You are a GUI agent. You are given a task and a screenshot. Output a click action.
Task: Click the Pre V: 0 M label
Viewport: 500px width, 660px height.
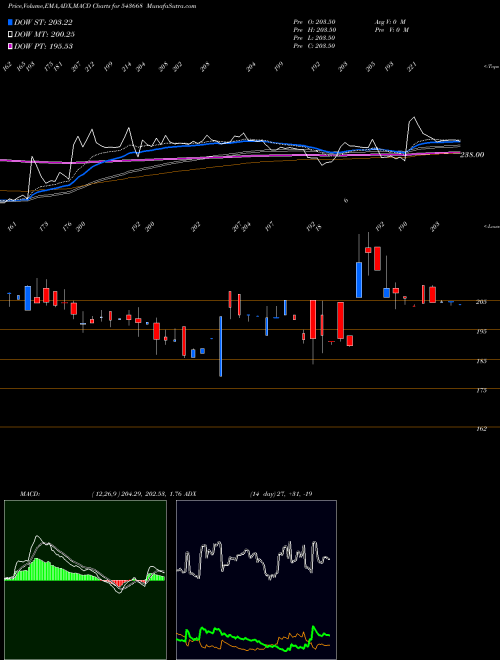[391, 30]
